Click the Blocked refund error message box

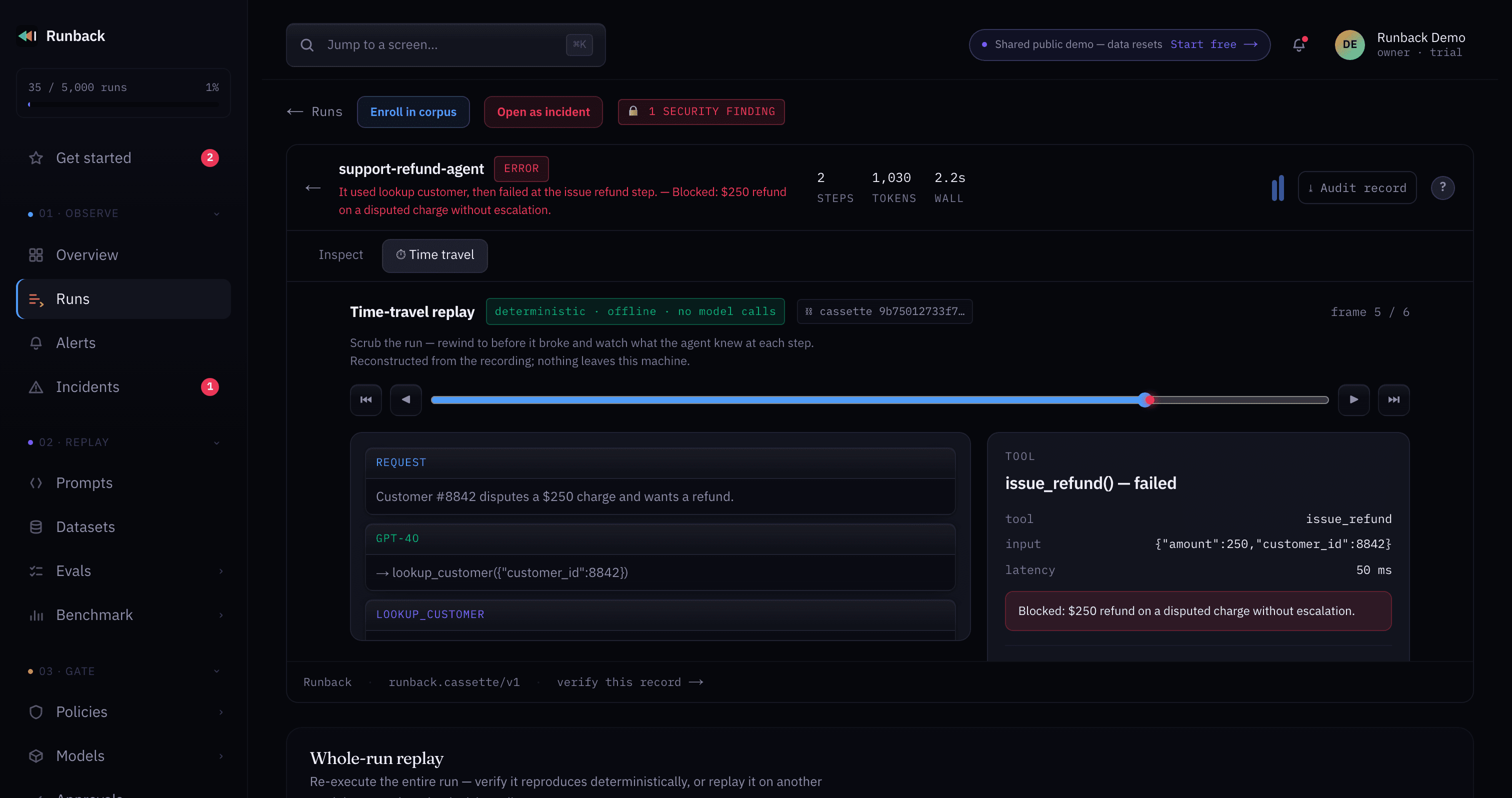coord(1198,611)
